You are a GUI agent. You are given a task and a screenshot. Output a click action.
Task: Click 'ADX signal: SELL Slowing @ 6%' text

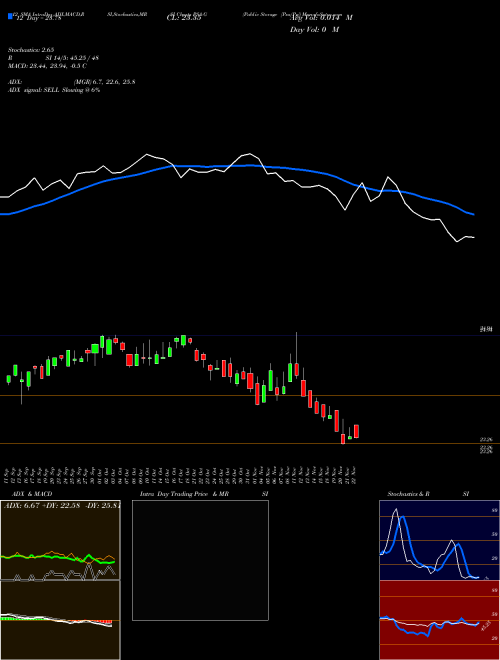(x=54, y=90)
